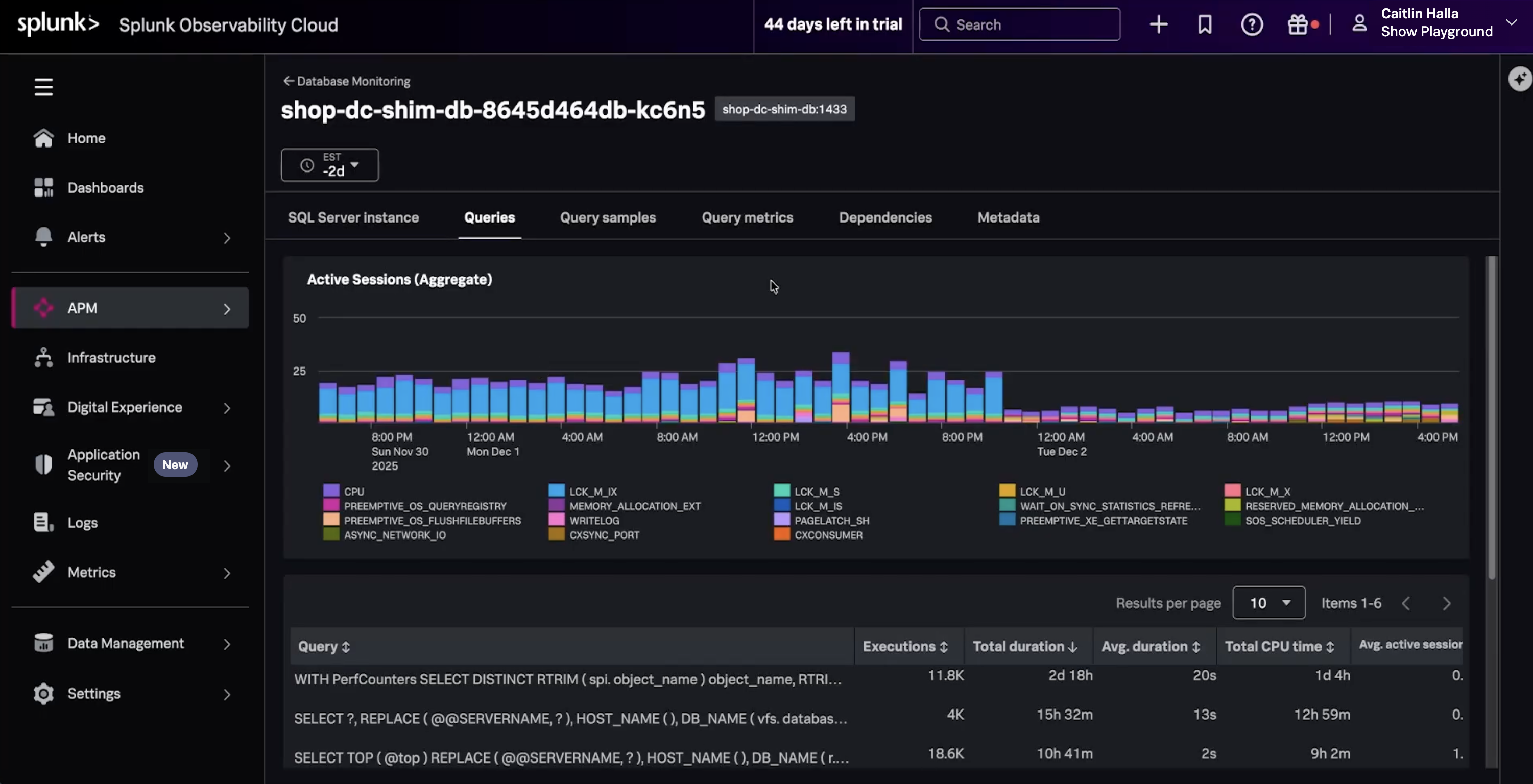Click the Settings gear icon
Screen dimensions: 1533x784
tap(43, 694)
